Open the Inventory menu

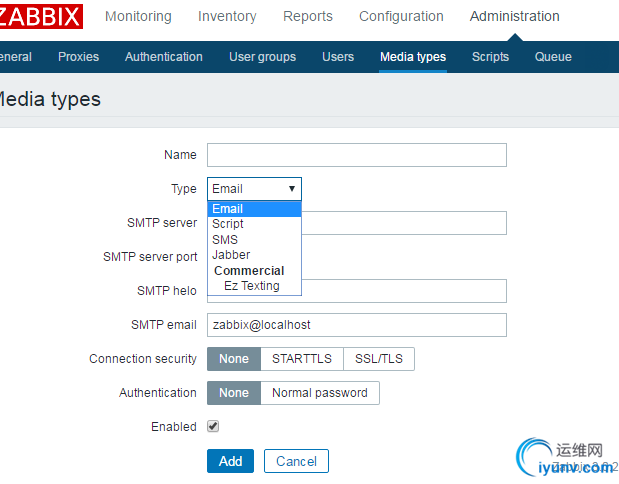pyautogui.click(x=227, y=16)
